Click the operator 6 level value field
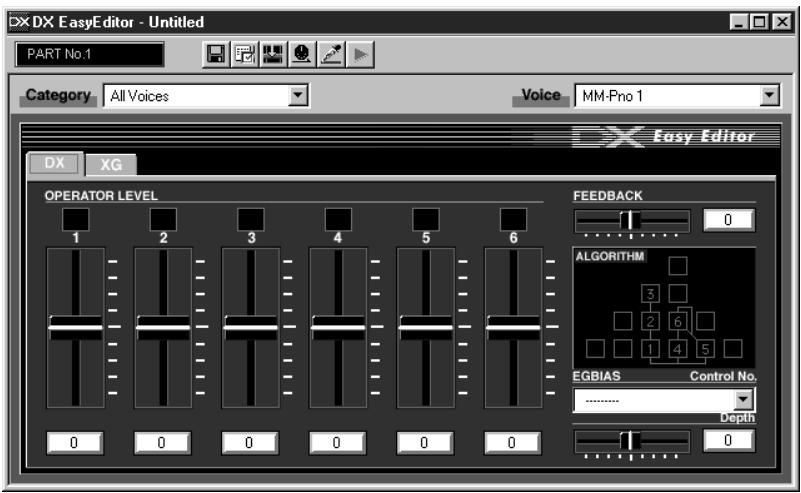The image size is (801, 493). coord(512,442)
